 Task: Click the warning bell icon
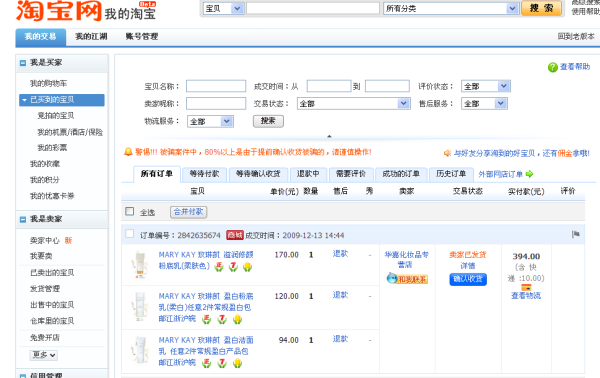tap(128, 152)
